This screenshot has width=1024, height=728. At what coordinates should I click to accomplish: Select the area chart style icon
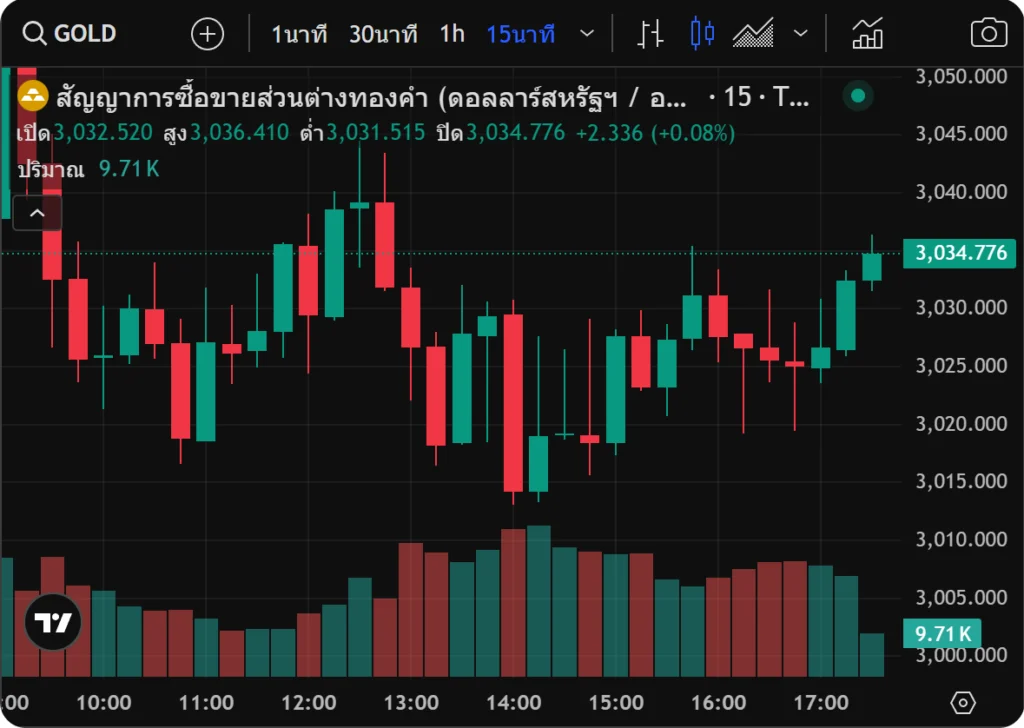point(753,34)
